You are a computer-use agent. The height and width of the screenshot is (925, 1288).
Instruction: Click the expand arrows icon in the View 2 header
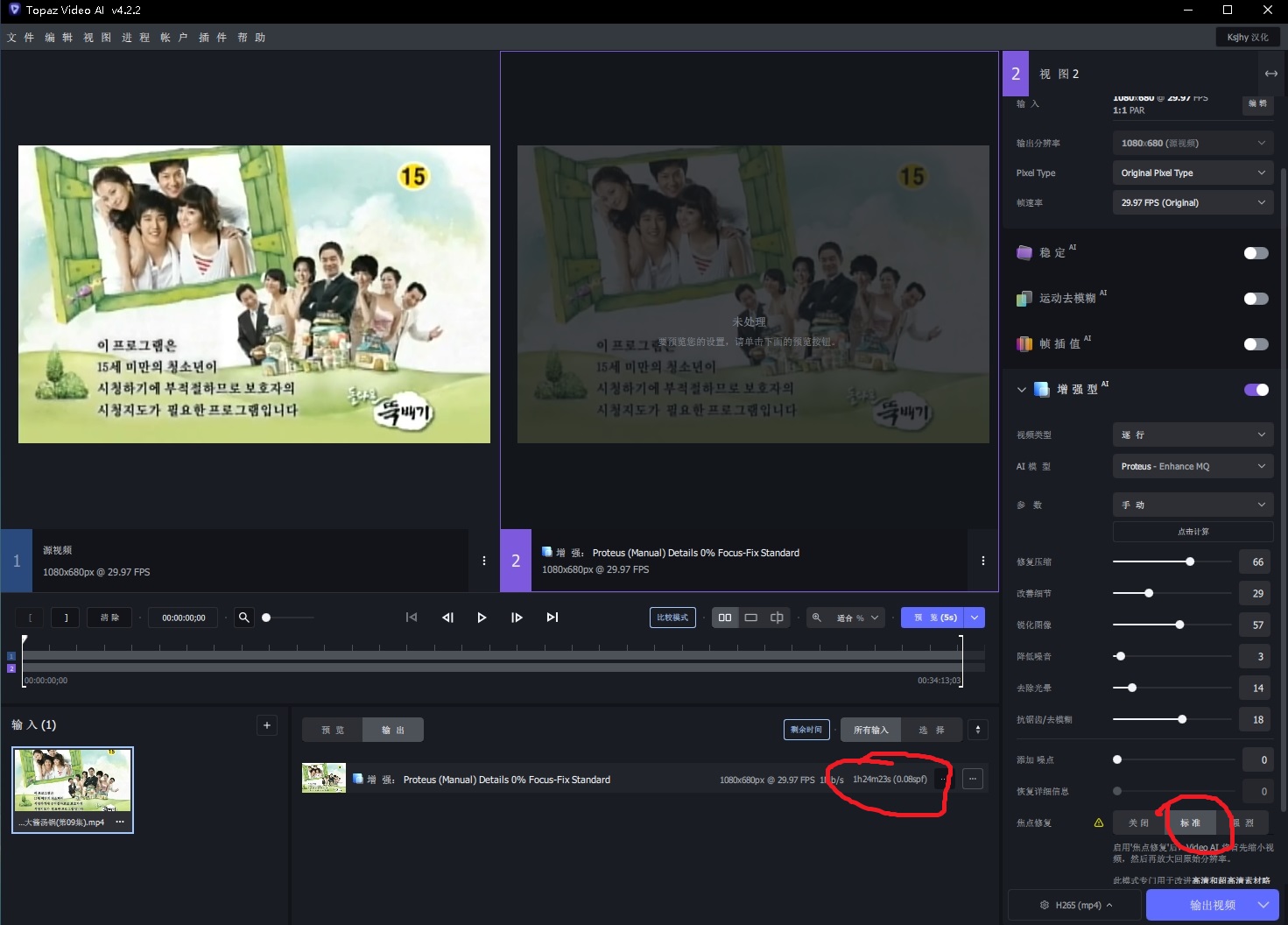tap(1271, 74)
